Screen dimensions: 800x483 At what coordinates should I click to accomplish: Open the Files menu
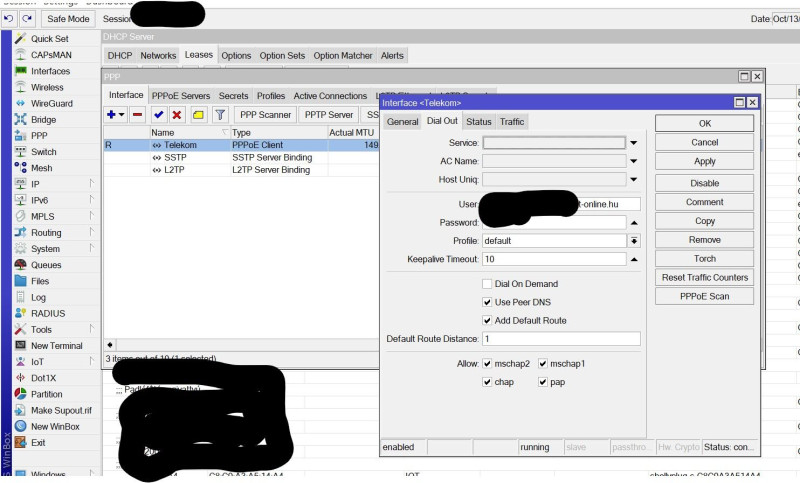click(40, 281)
